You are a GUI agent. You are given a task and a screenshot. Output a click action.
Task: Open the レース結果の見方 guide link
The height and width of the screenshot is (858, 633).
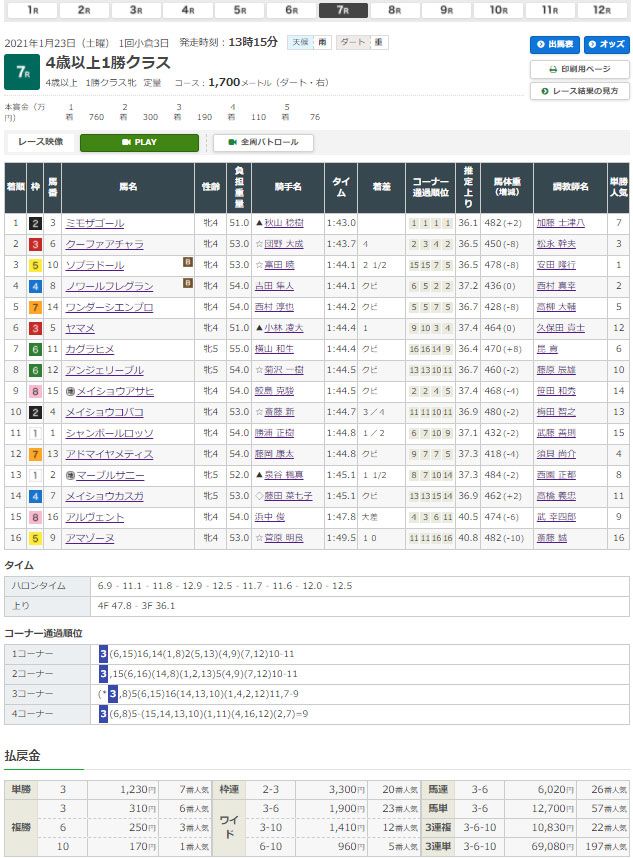(x=579, y=91)
